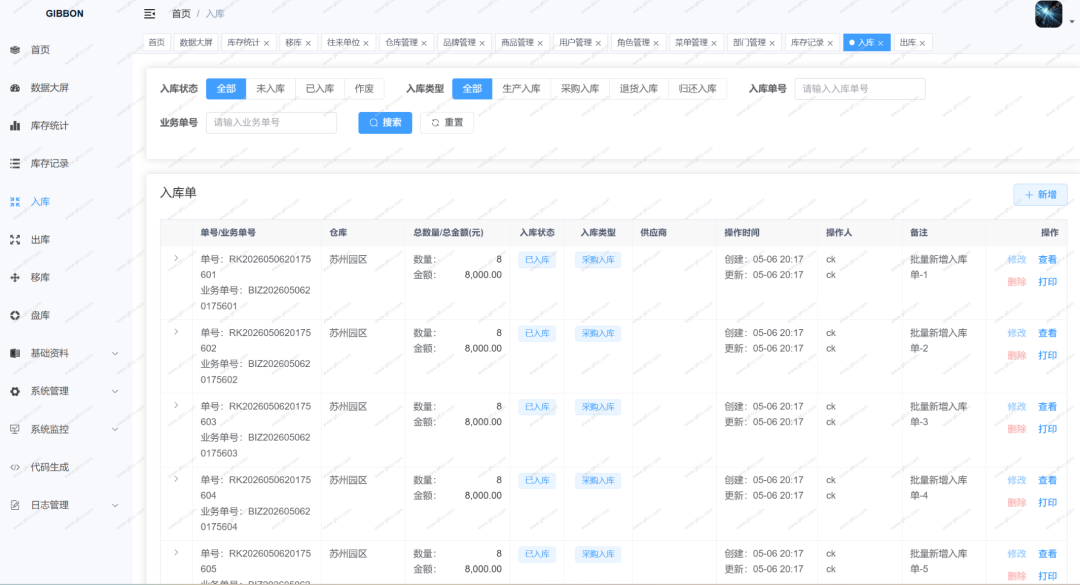
Task: Close the 仓库管理 tab
Action: [x=424, y=43]
